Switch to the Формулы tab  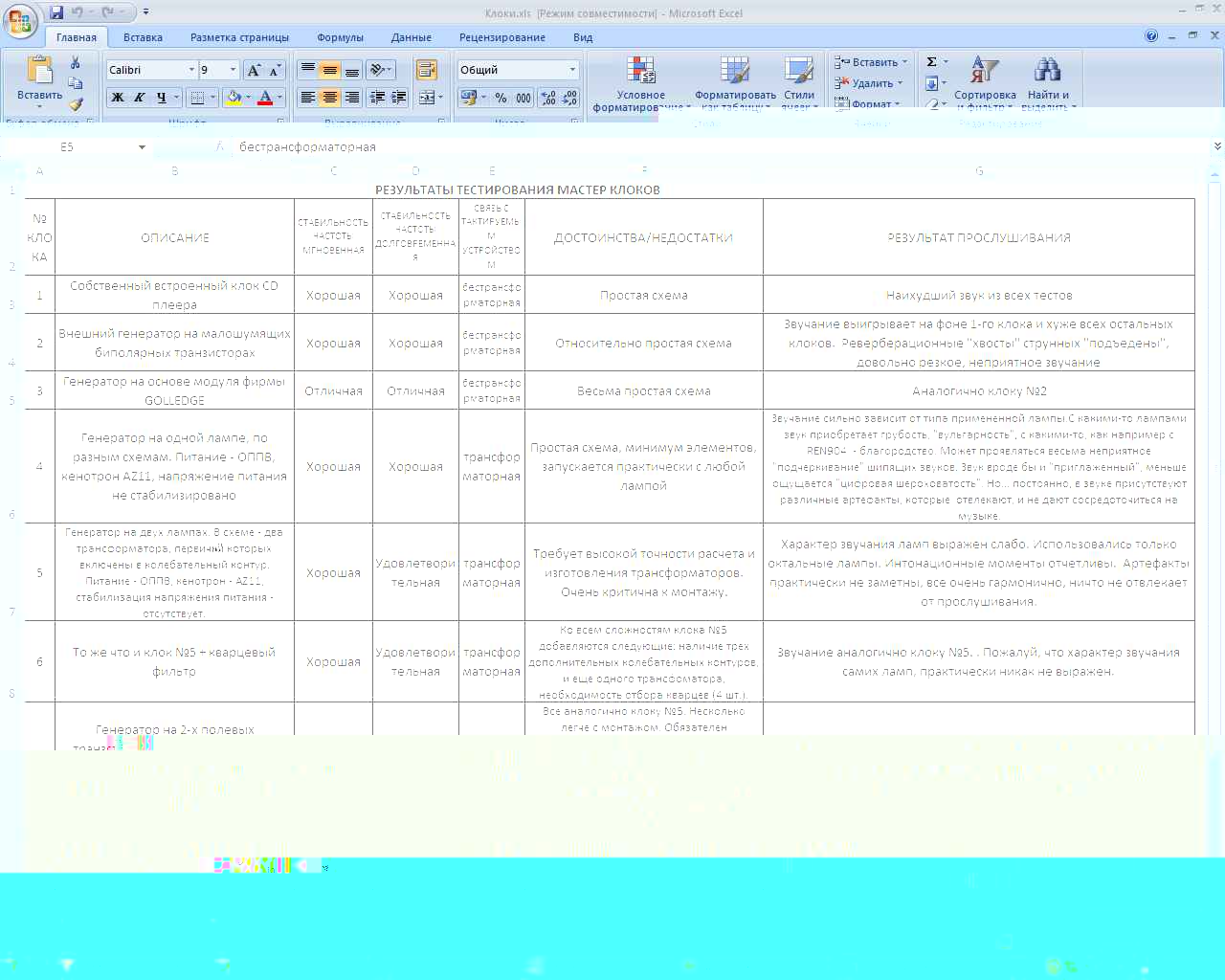coord(340,37)
